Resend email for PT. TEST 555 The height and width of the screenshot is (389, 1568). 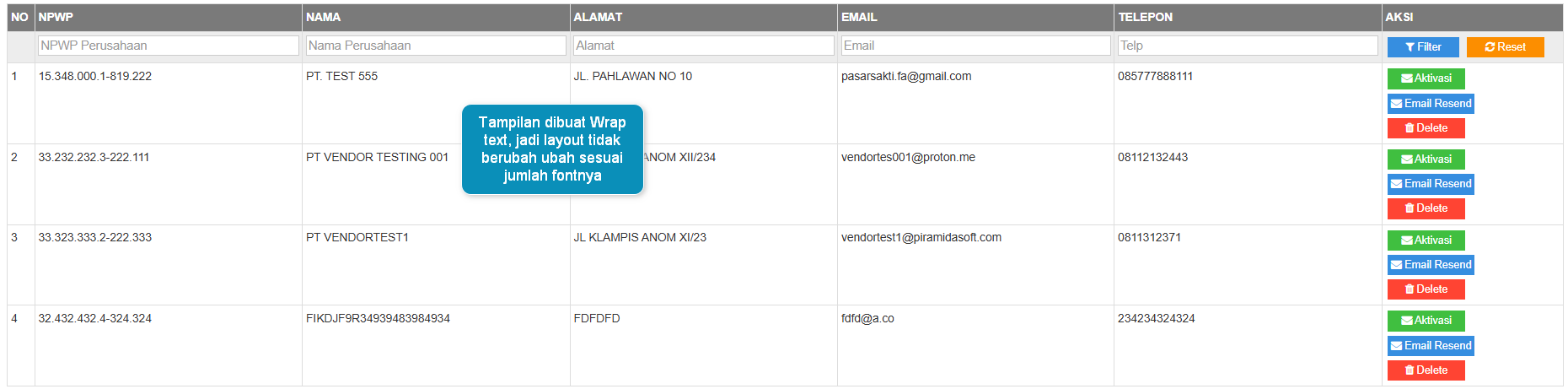(1431, 104)
